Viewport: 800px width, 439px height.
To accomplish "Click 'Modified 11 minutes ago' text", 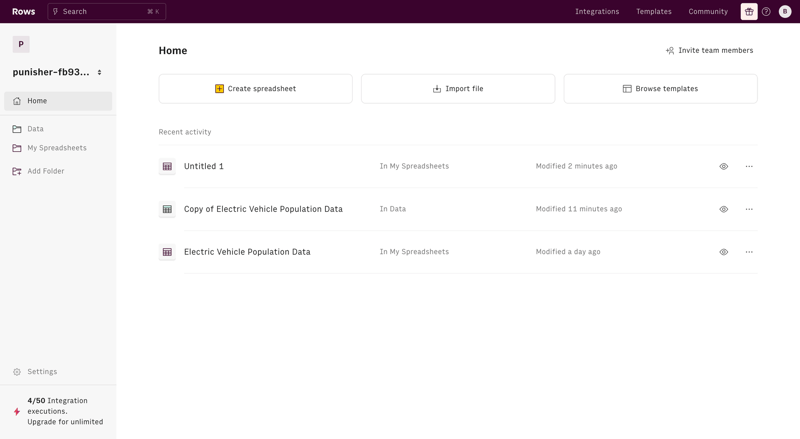I will pyautogui.click(x=579, y=209).
